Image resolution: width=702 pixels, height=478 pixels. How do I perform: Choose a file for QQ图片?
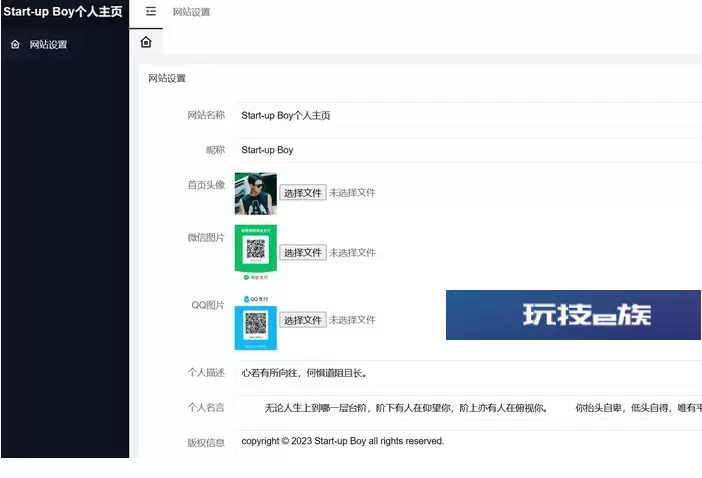[x=303, y=320]
